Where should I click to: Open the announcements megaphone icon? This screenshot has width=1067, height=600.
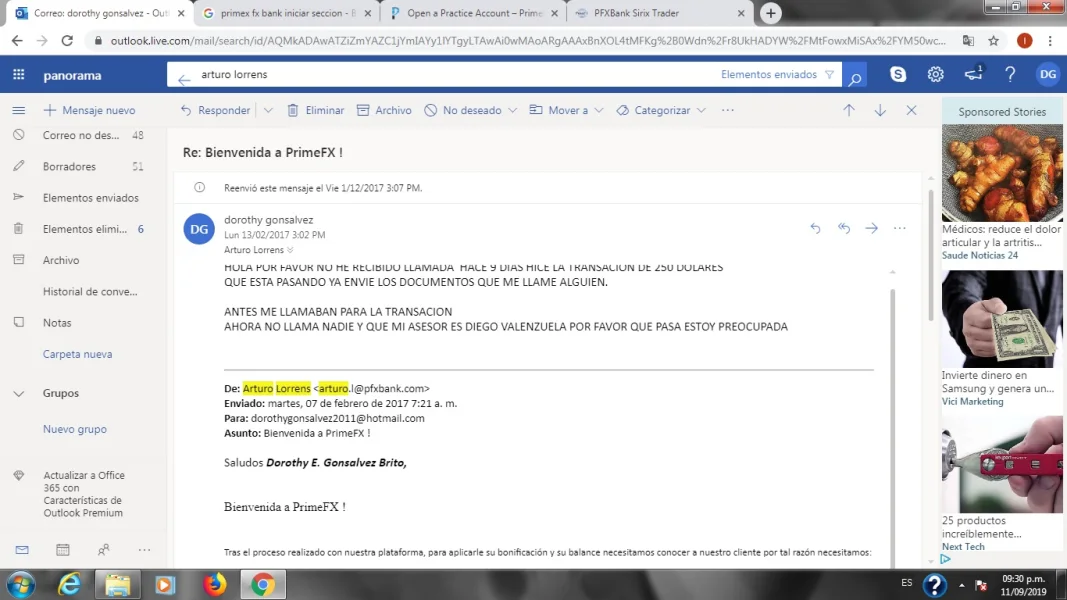click(x=974, y=73)
